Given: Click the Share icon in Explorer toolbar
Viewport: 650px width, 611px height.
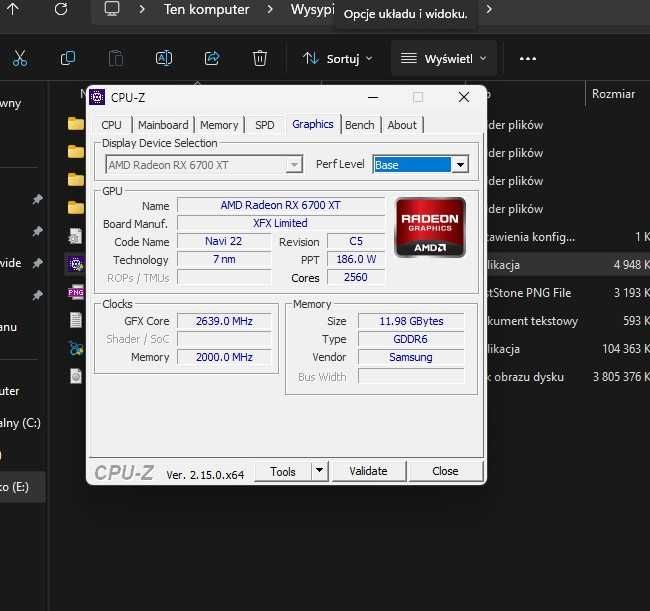Looking at the screenshot, I should [212, 58].
